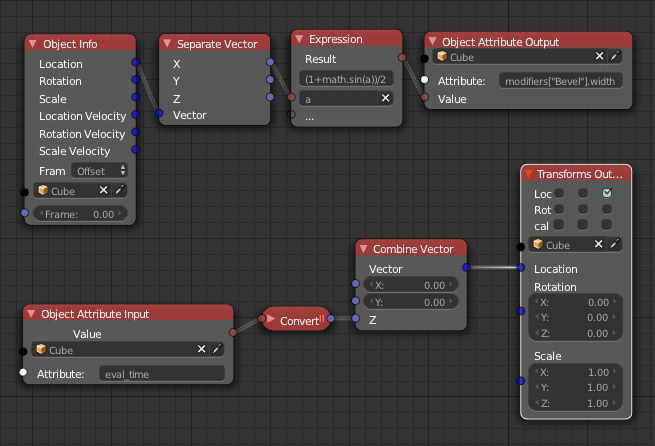This screenshot has height=446, width=655.
Task: Adjust Combine Vector Y value field
Action: point(411,302)
